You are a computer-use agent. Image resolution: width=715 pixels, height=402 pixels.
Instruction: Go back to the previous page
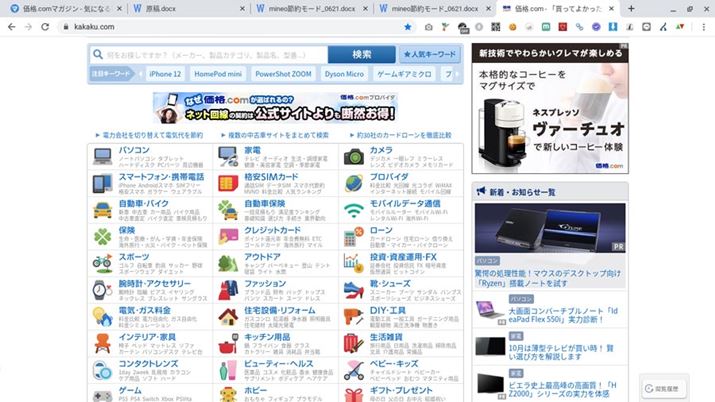[x=12, y=27]
